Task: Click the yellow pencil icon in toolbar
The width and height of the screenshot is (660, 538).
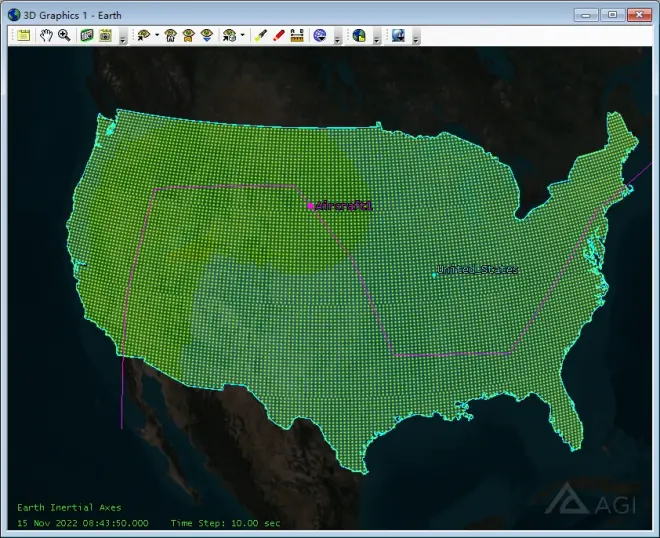Action: tap(259, 35)
